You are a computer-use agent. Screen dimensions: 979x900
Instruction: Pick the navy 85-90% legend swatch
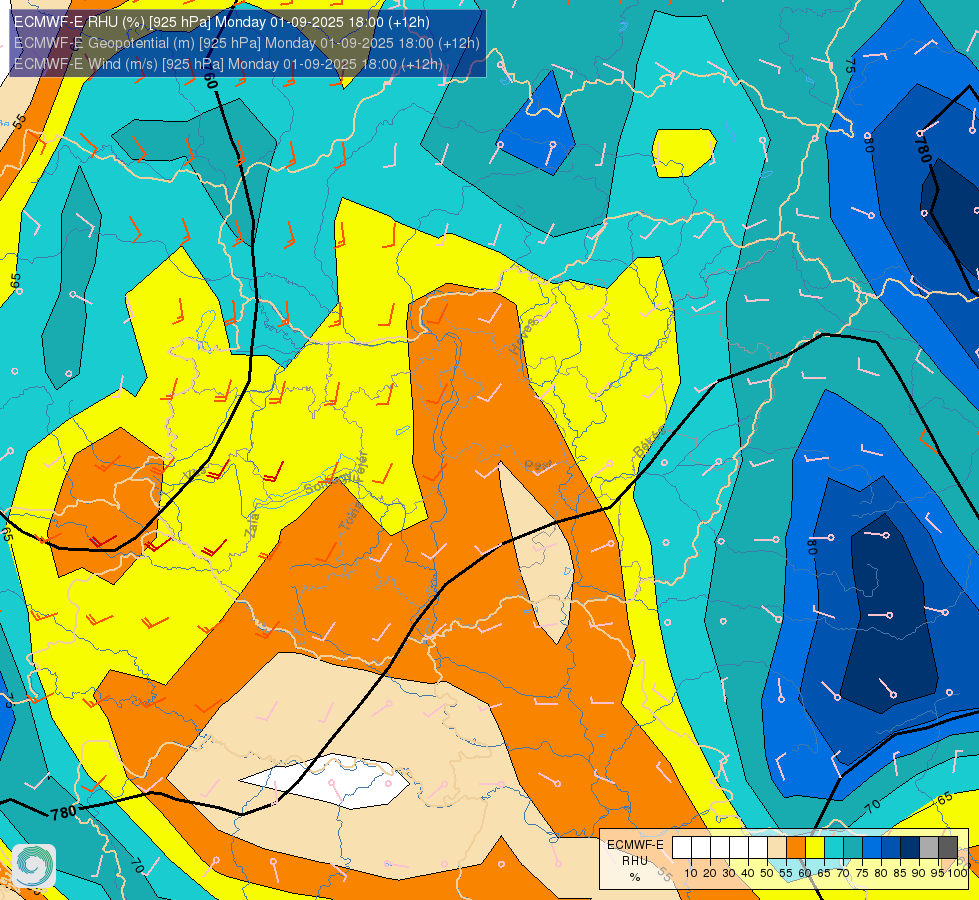click(x=910, y=847)
